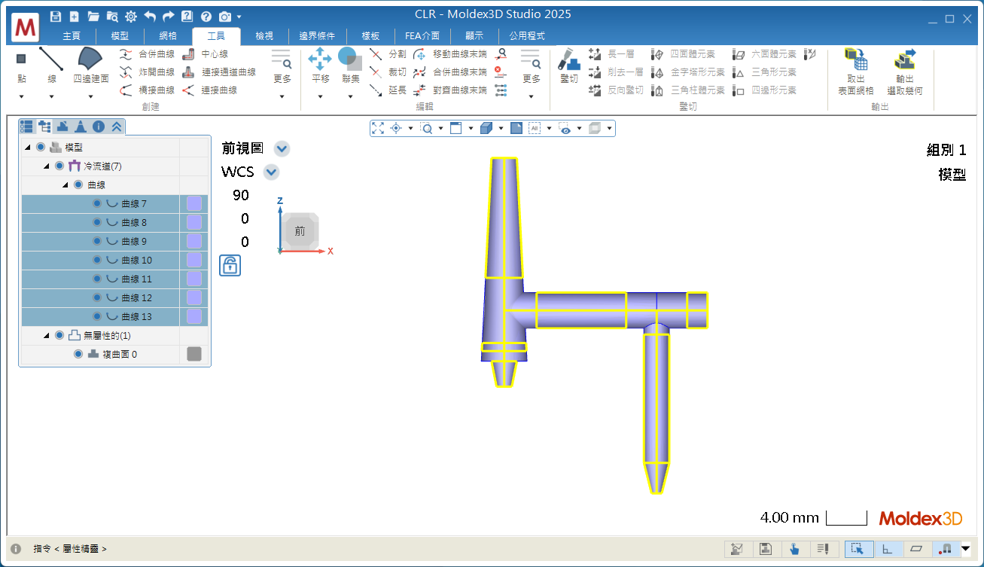The image size is (984, 567).
Task: Hide the 複曲面 0 item
Action: pyautogui.click(x=78, y=354)
